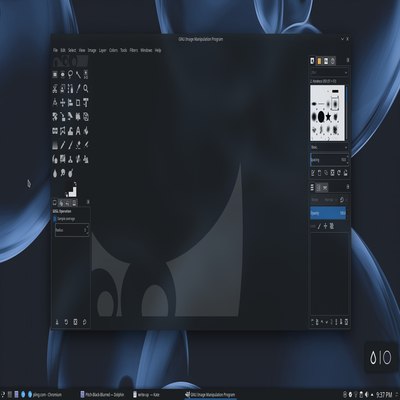Viewport: 400px width, 400px height.
Task: Switch to the Paths tab in Layers dock
Action: [325, 188]
